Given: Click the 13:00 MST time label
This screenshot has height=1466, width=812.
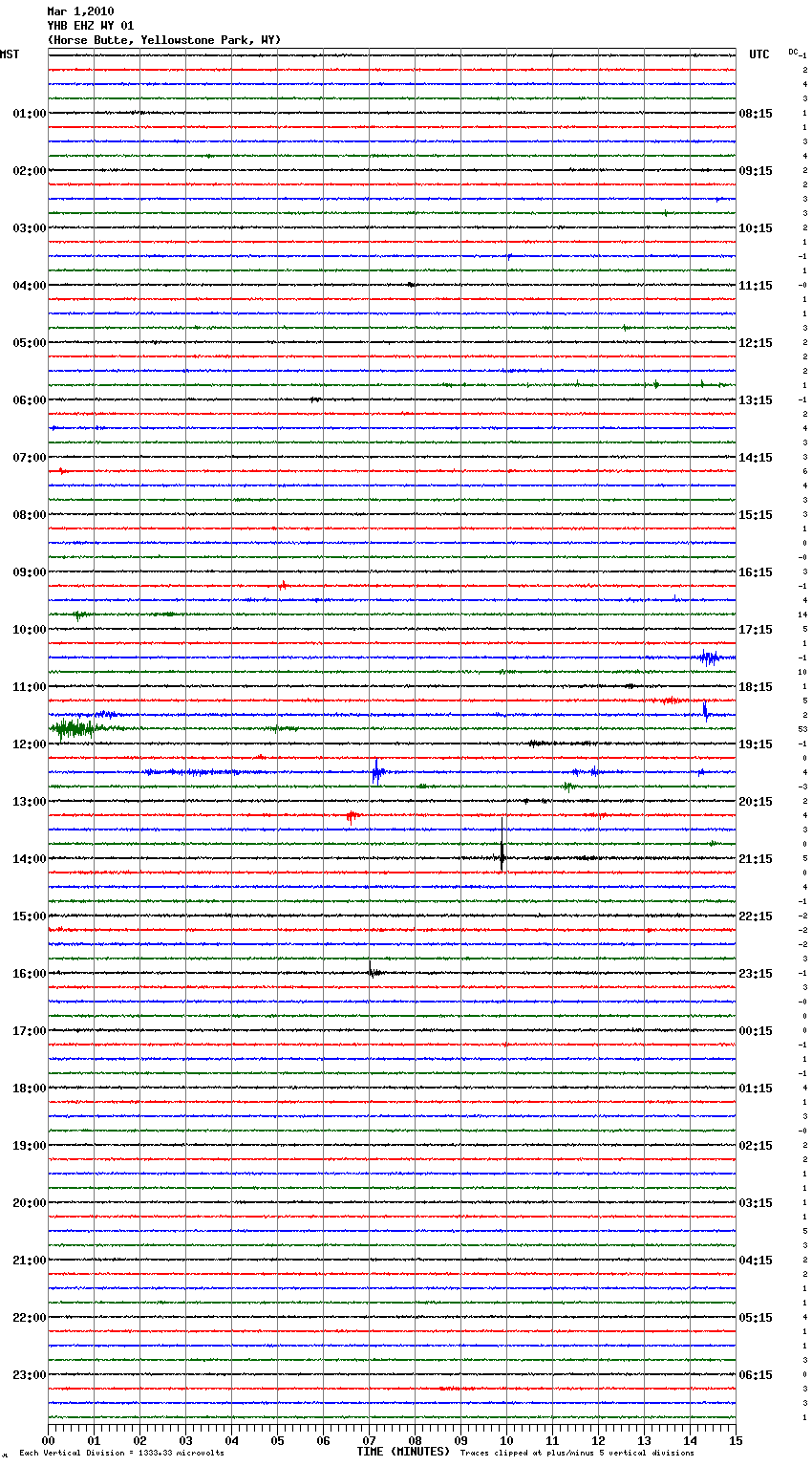Looking at the screenshot, I should [30, 802].
